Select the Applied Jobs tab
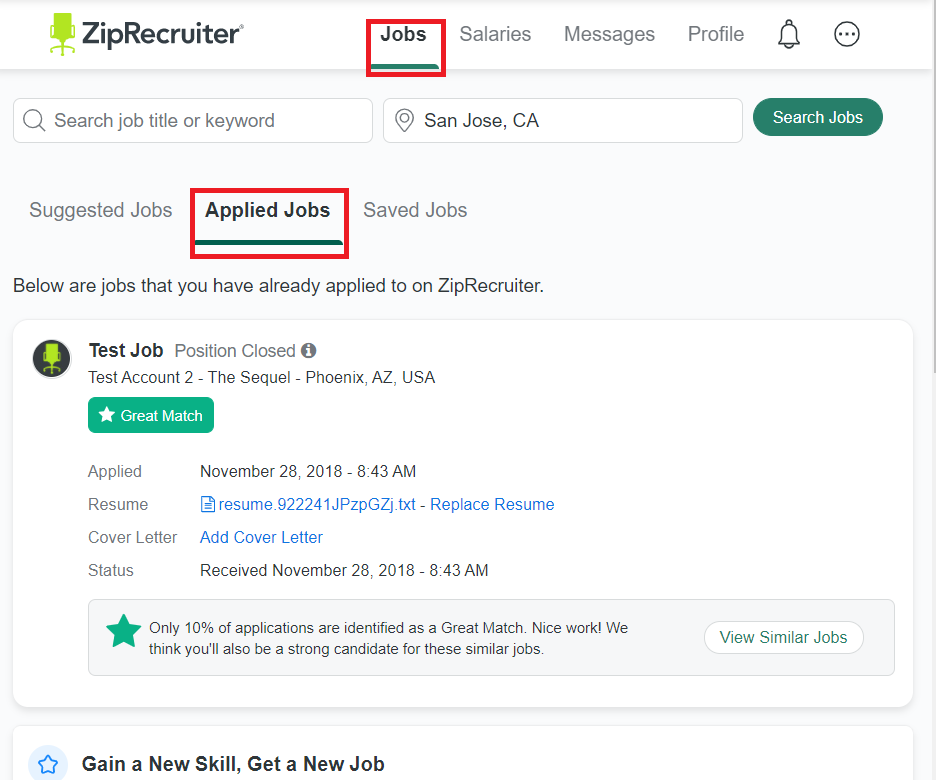This screenshot has width=936, height=780. [x=268, y=210]
